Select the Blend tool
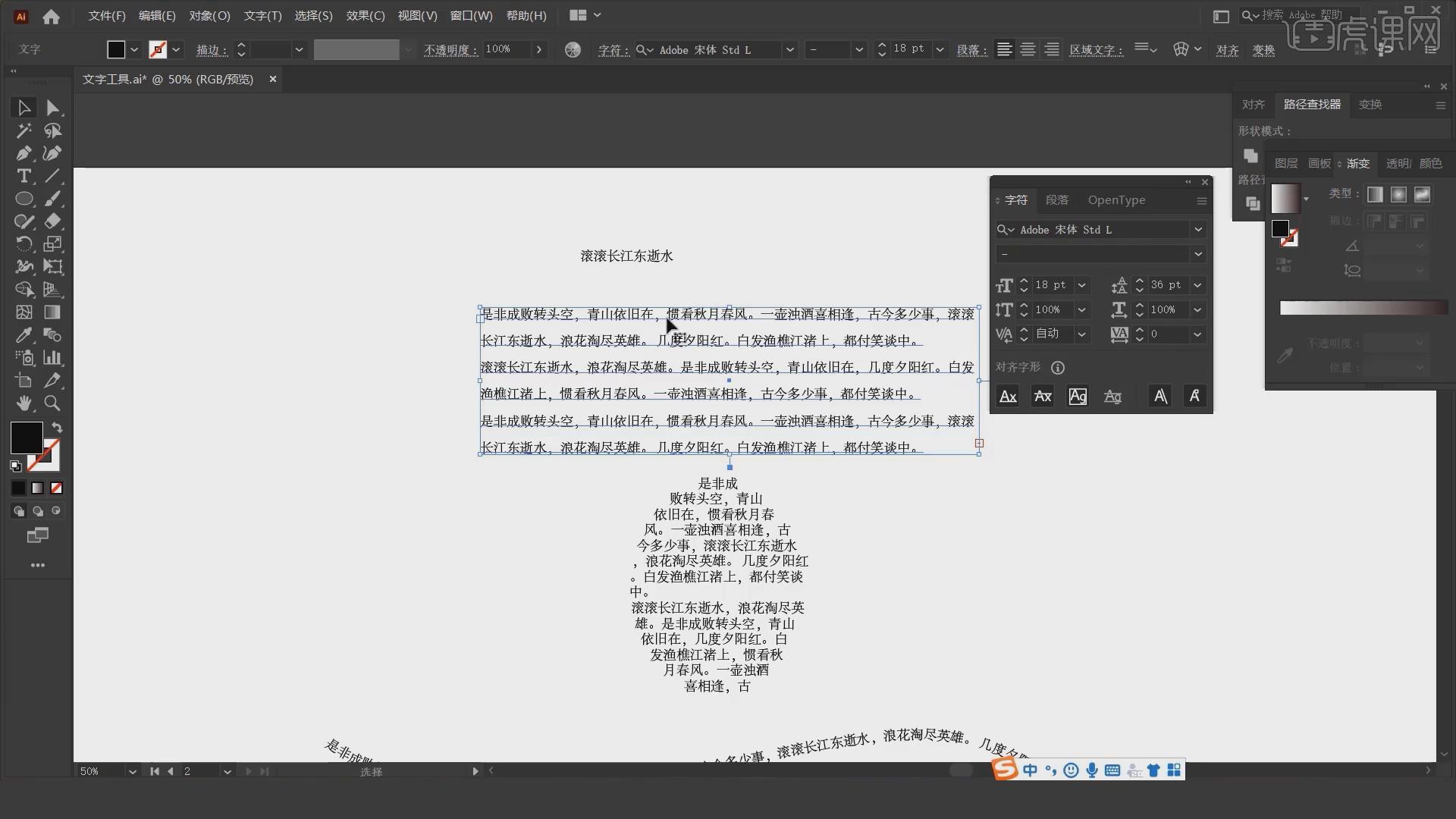Screen dimensions: 1456x819 (x=52, y=335)
